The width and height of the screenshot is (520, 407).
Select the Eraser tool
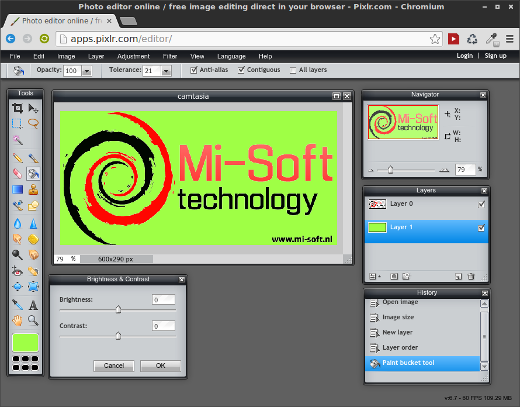[17, 173]
